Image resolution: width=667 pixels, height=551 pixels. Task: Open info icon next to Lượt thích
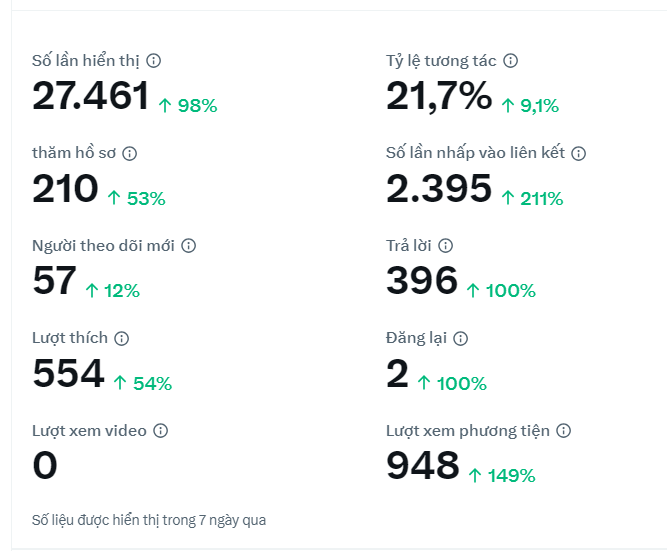[122, 338]
